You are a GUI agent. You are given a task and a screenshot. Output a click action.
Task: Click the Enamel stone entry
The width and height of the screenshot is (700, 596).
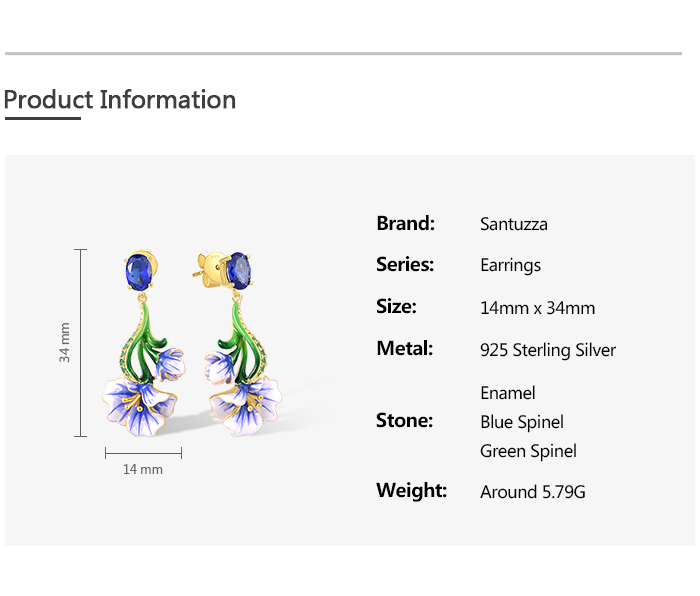click(508, 393)
